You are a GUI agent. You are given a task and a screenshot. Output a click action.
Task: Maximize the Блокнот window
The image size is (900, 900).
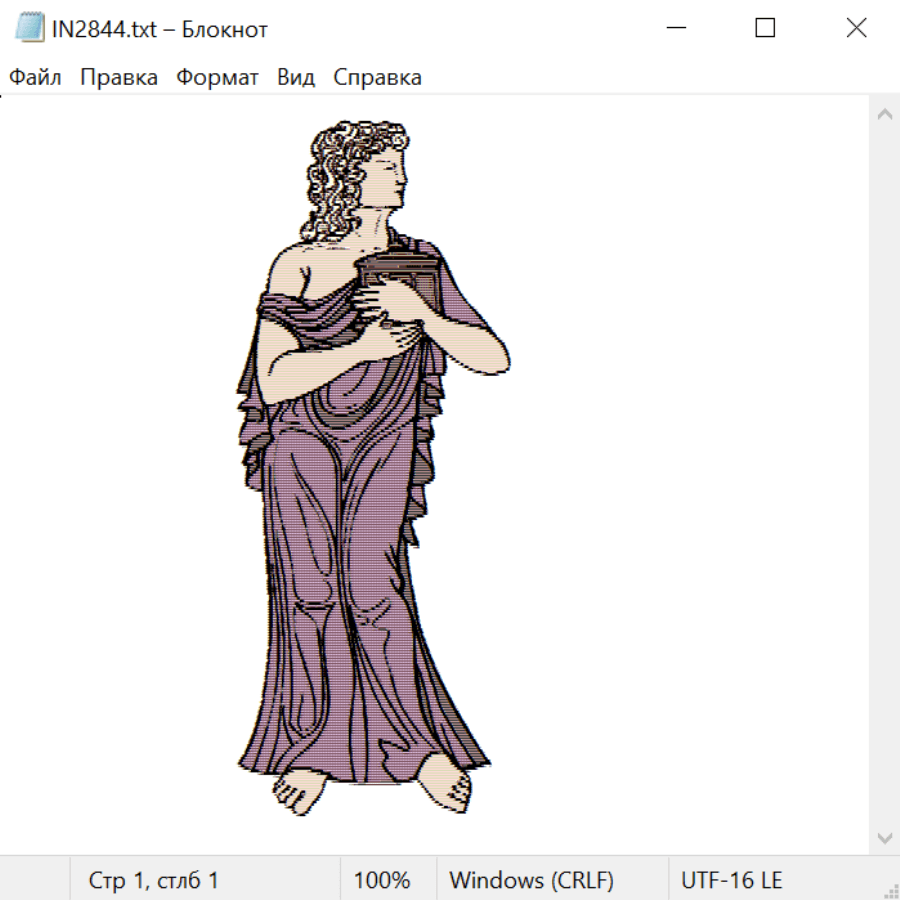click(765, 29)
